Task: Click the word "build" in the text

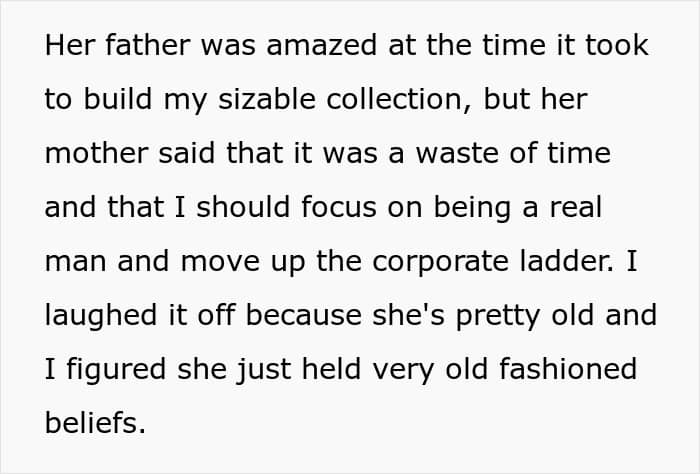Action: [118, 99]
